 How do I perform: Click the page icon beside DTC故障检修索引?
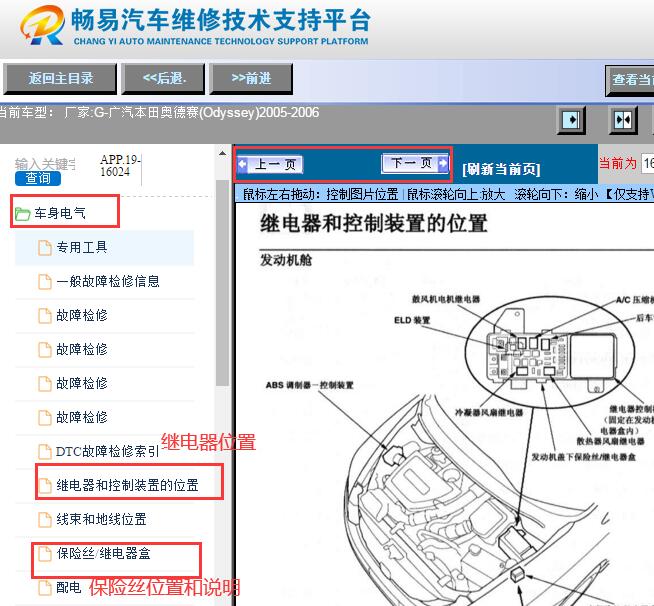coord(45,452)
